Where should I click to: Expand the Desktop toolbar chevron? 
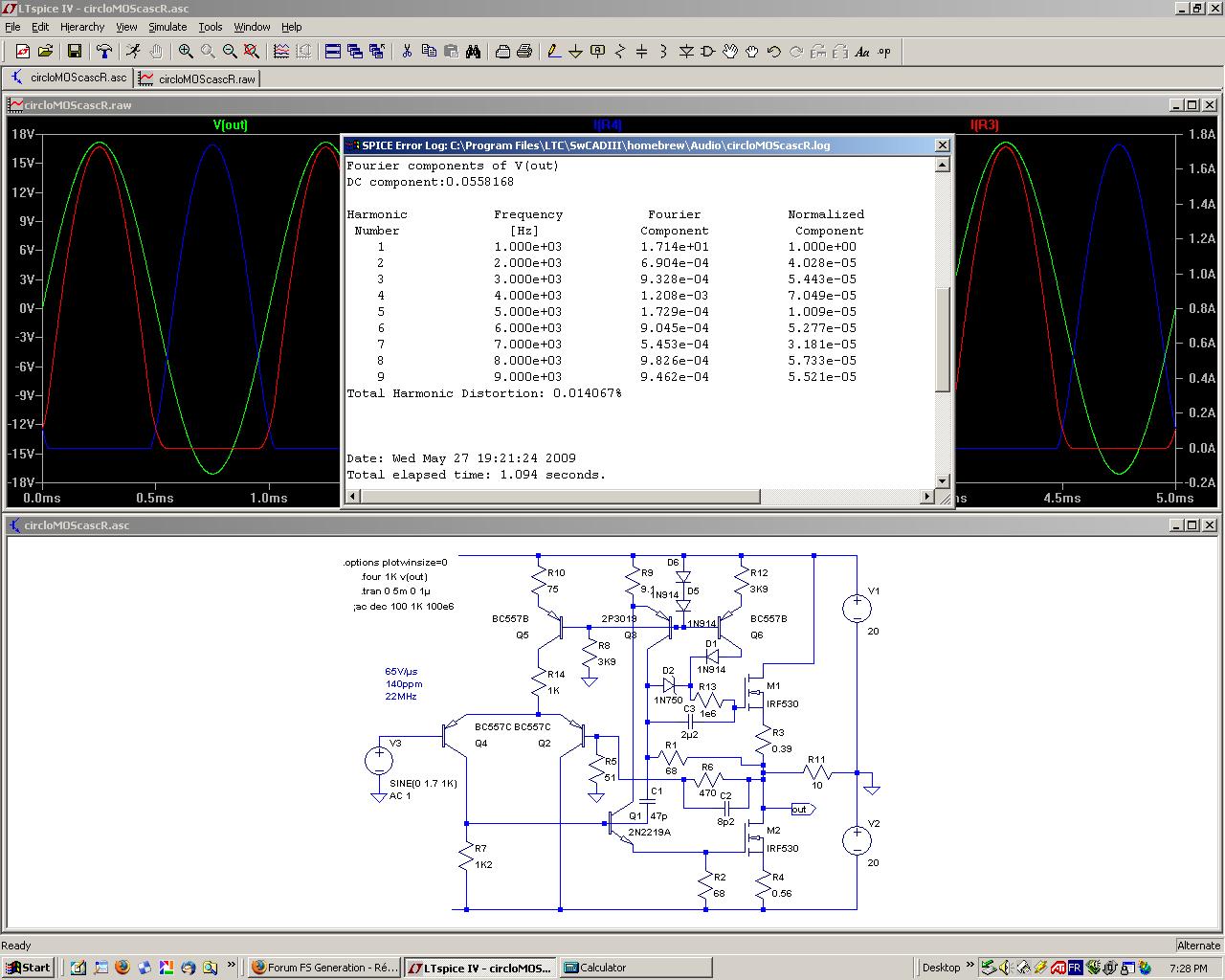click(969, 966)
